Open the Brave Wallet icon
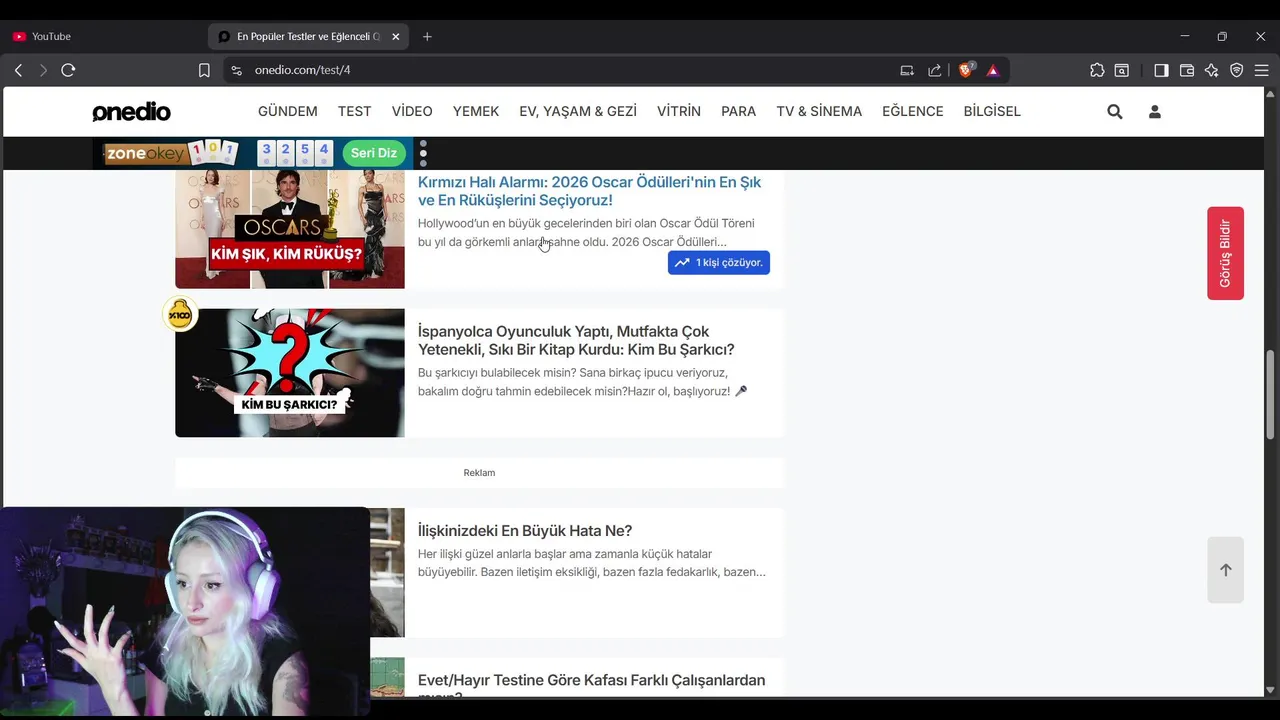 tap(1187, 70)
